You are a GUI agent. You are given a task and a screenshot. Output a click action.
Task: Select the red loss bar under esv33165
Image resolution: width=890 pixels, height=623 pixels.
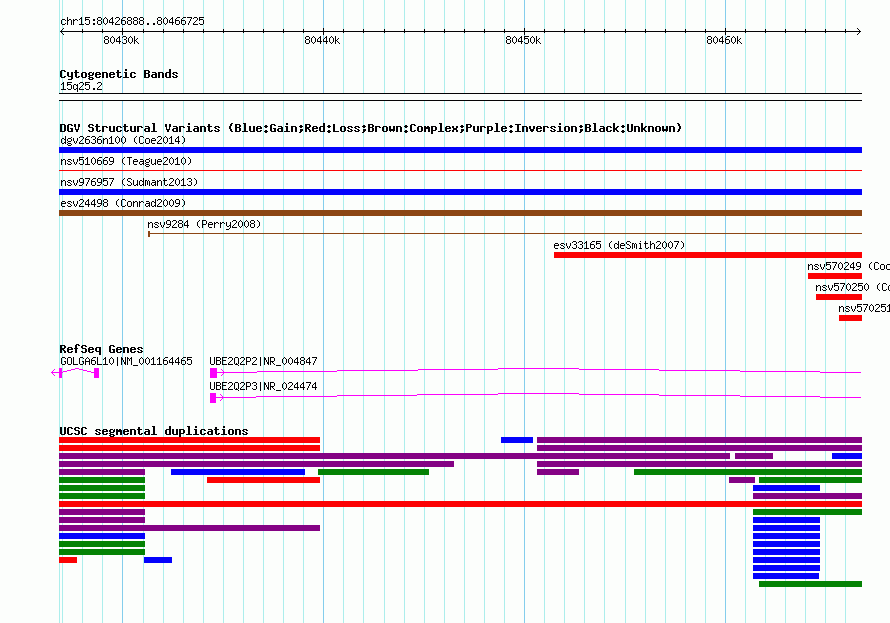click(x=708, y=255)
